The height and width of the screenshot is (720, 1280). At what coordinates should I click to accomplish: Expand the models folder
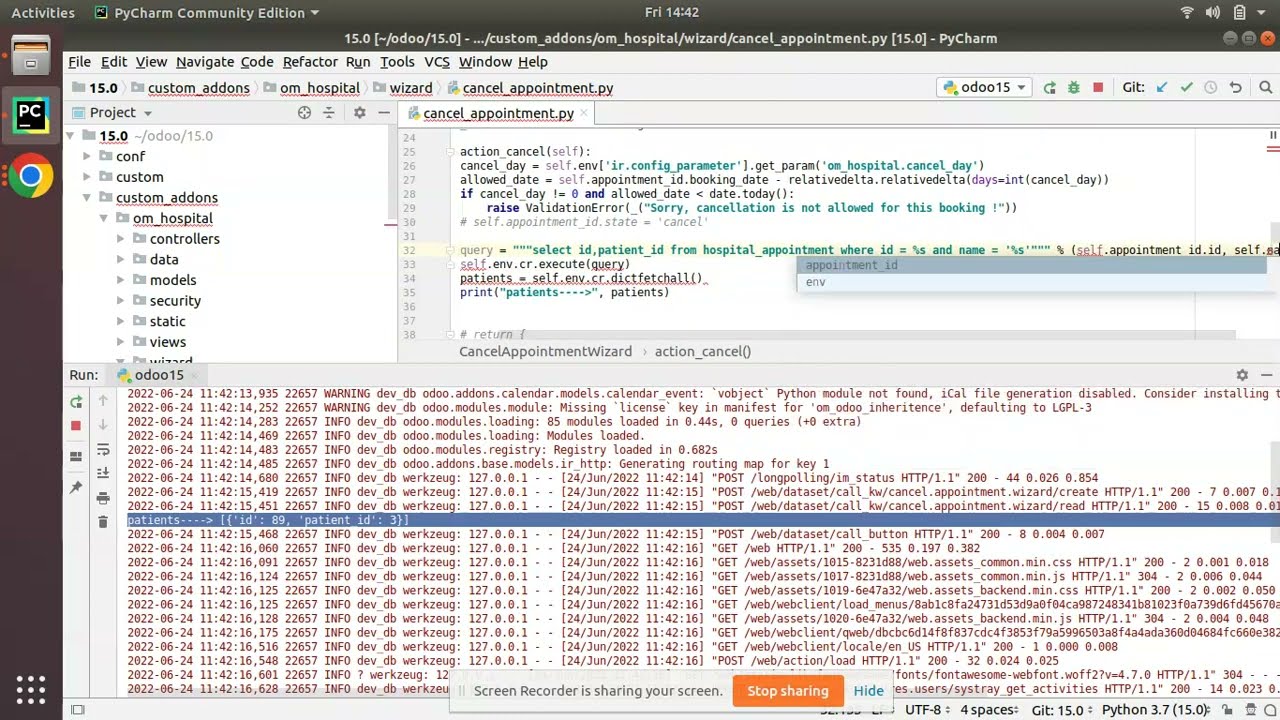(121, 280)
